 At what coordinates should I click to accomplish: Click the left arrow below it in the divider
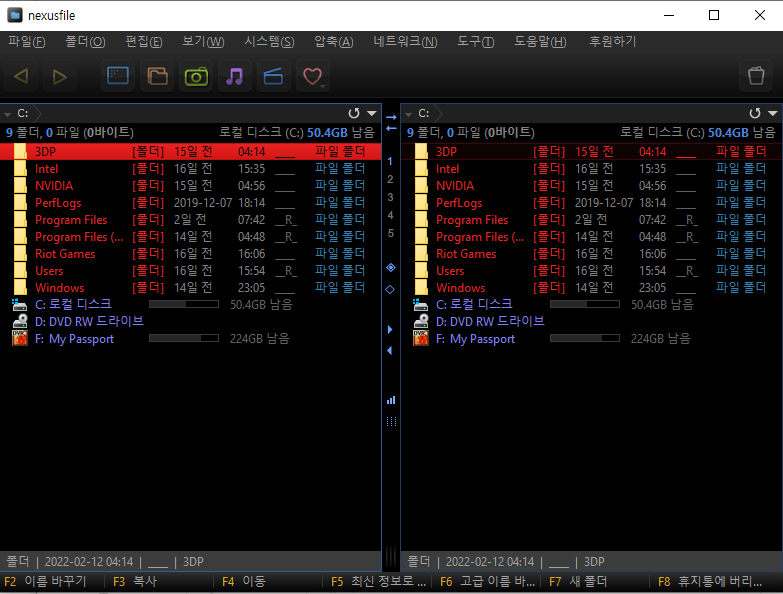(391, 128)
